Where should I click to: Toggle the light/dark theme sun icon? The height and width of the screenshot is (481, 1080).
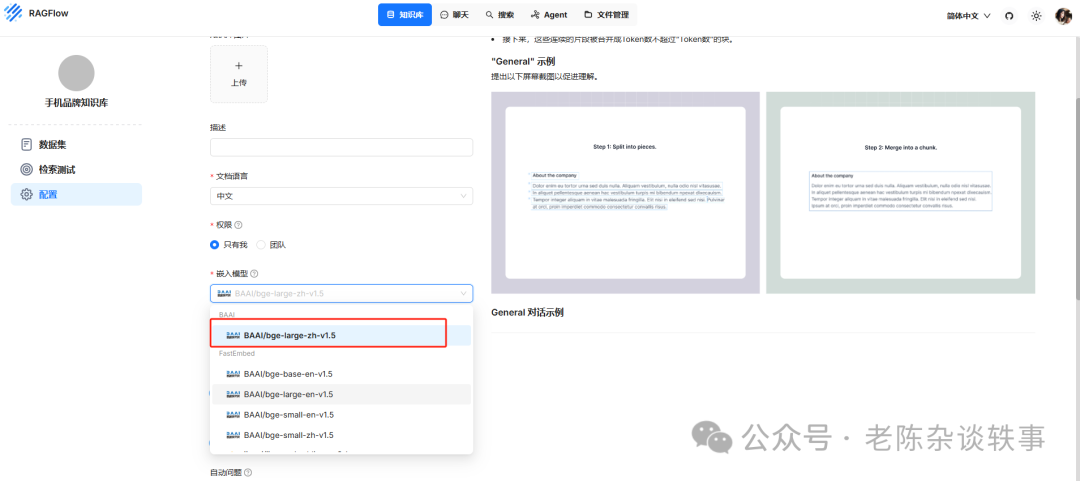pyautogui.click(x=1036, y=15)
